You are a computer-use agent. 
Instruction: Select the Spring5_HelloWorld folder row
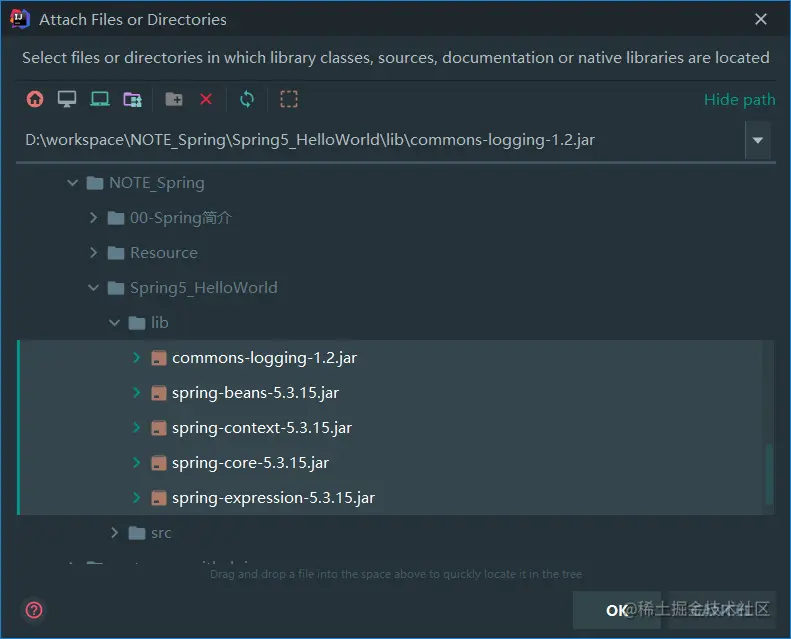[396, 287]
